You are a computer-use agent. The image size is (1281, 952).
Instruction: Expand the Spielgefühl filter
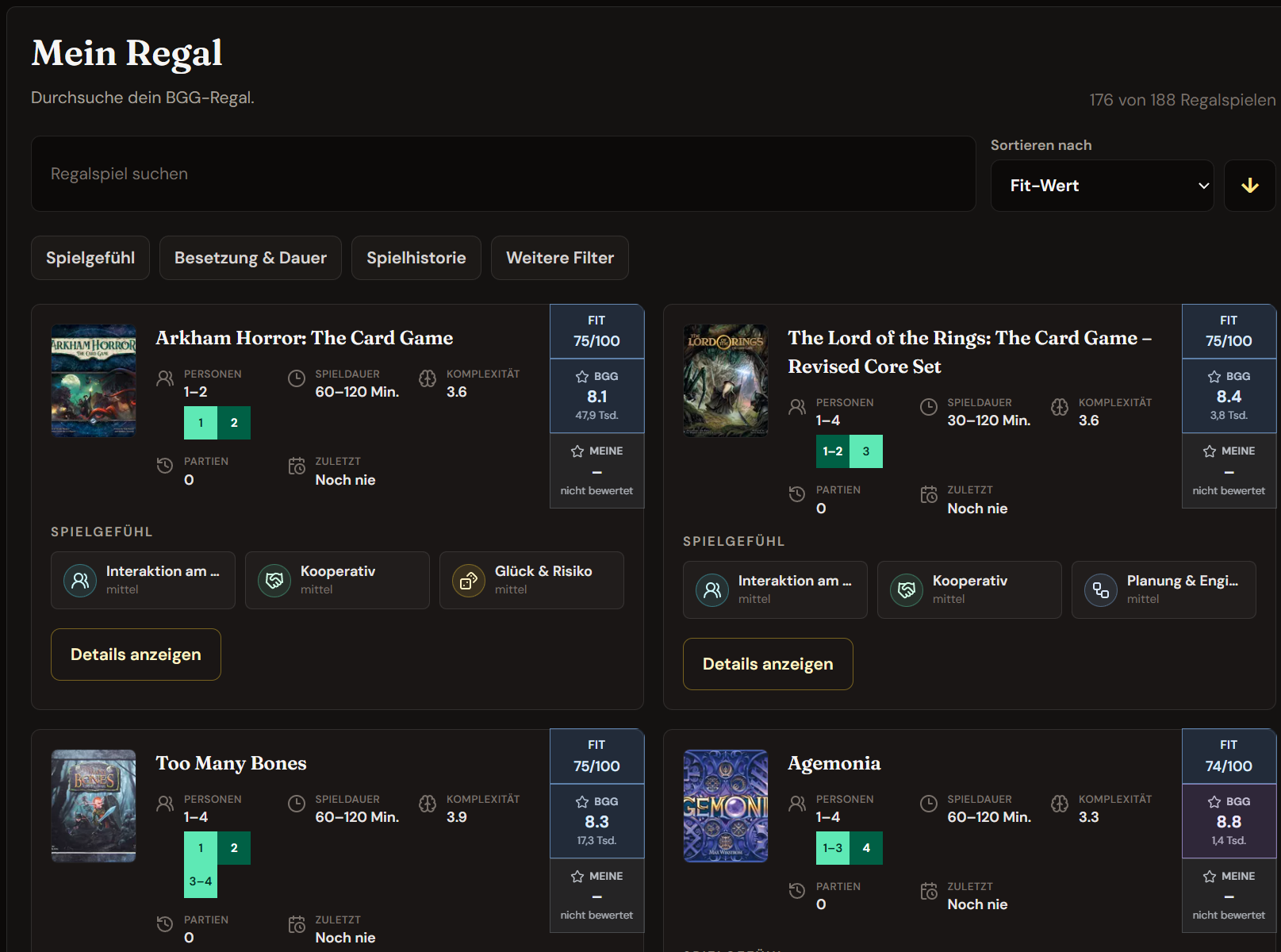[x=90, y=258]
